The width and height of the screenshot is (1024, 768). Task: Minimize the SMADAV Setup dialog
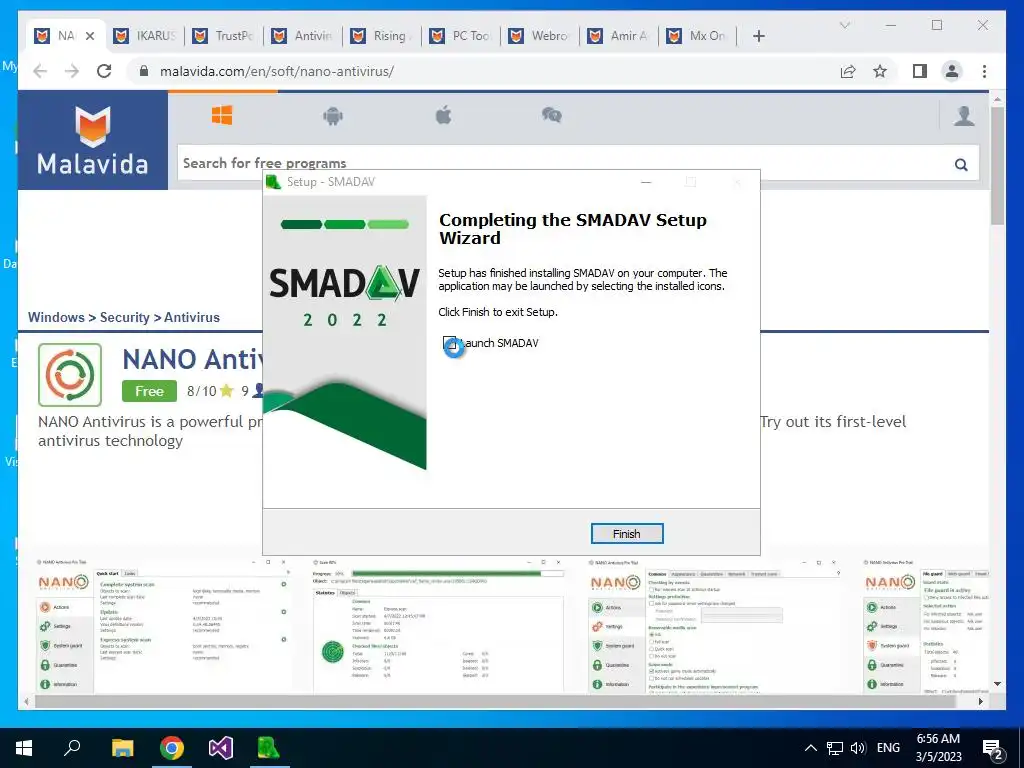point(646,182)
